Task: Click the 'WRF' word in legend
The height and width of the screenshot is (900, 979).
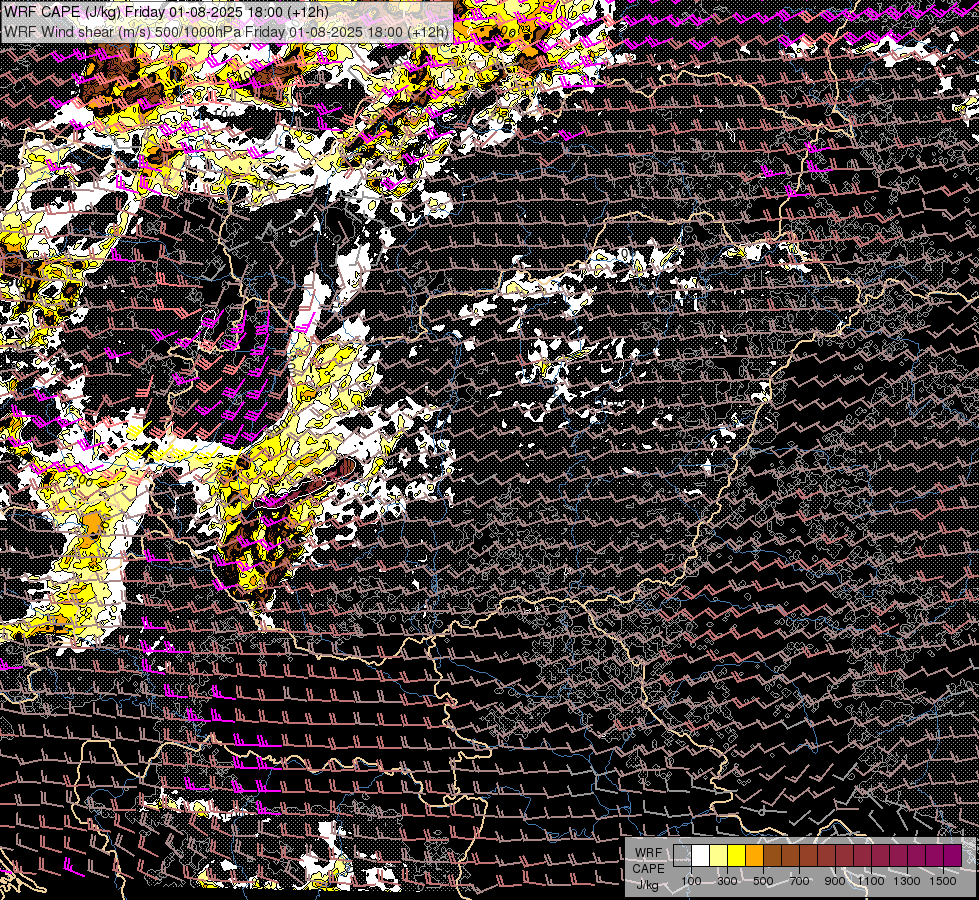Action: click(648, 853)
